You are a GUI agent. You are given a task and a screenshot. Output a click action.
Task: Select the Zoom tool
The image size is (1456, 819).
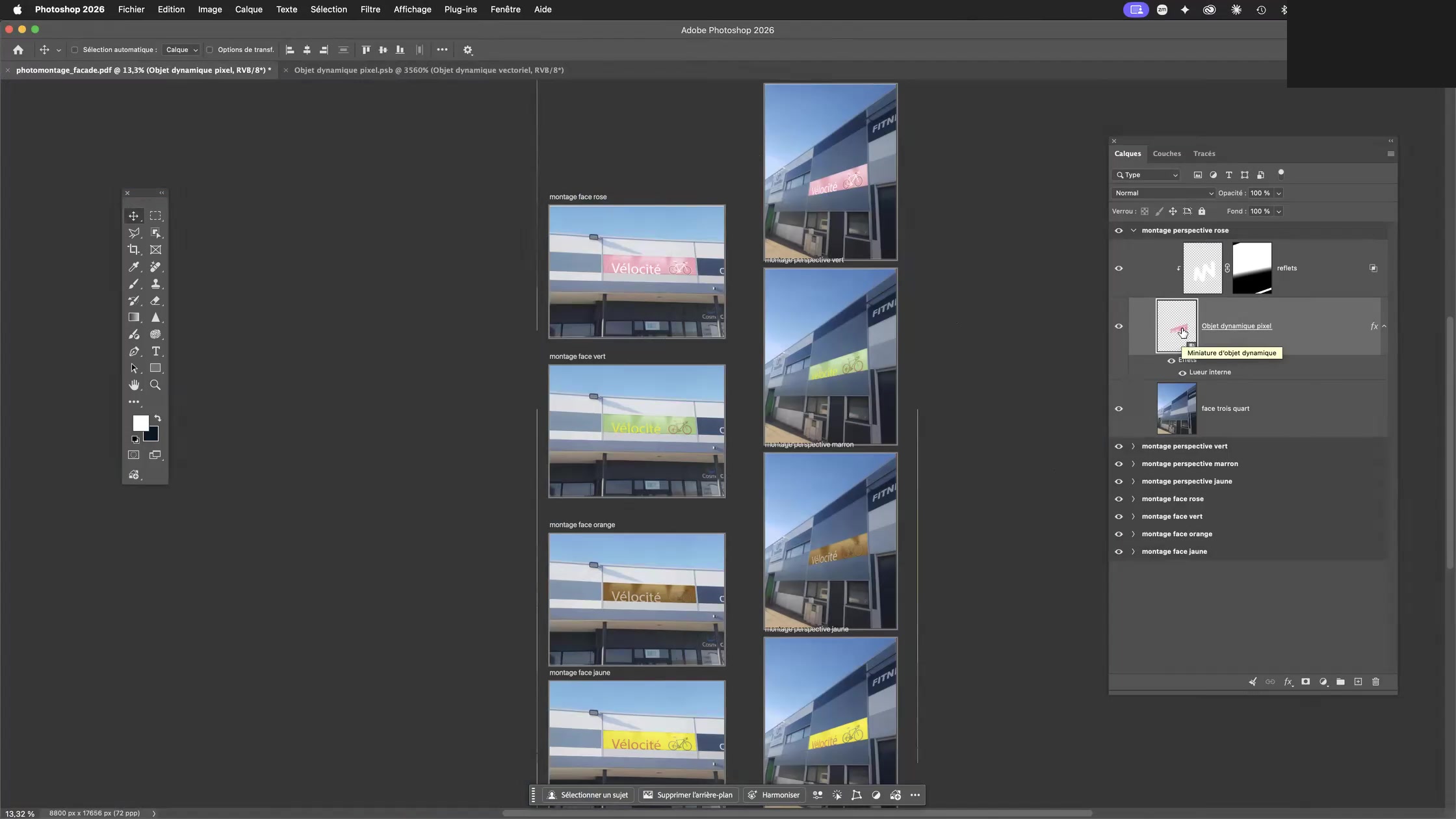coord(155,385)
